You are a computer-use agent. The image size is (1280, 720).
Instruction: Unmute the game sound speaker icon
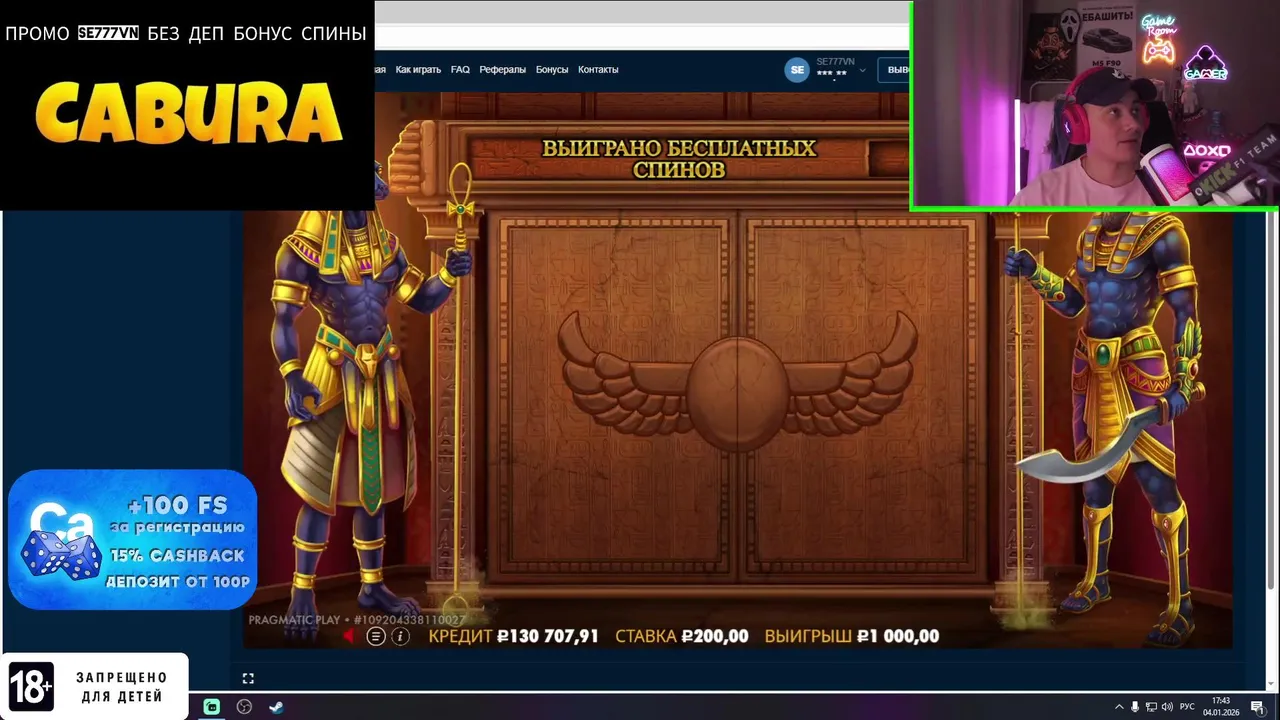(350, 636)
